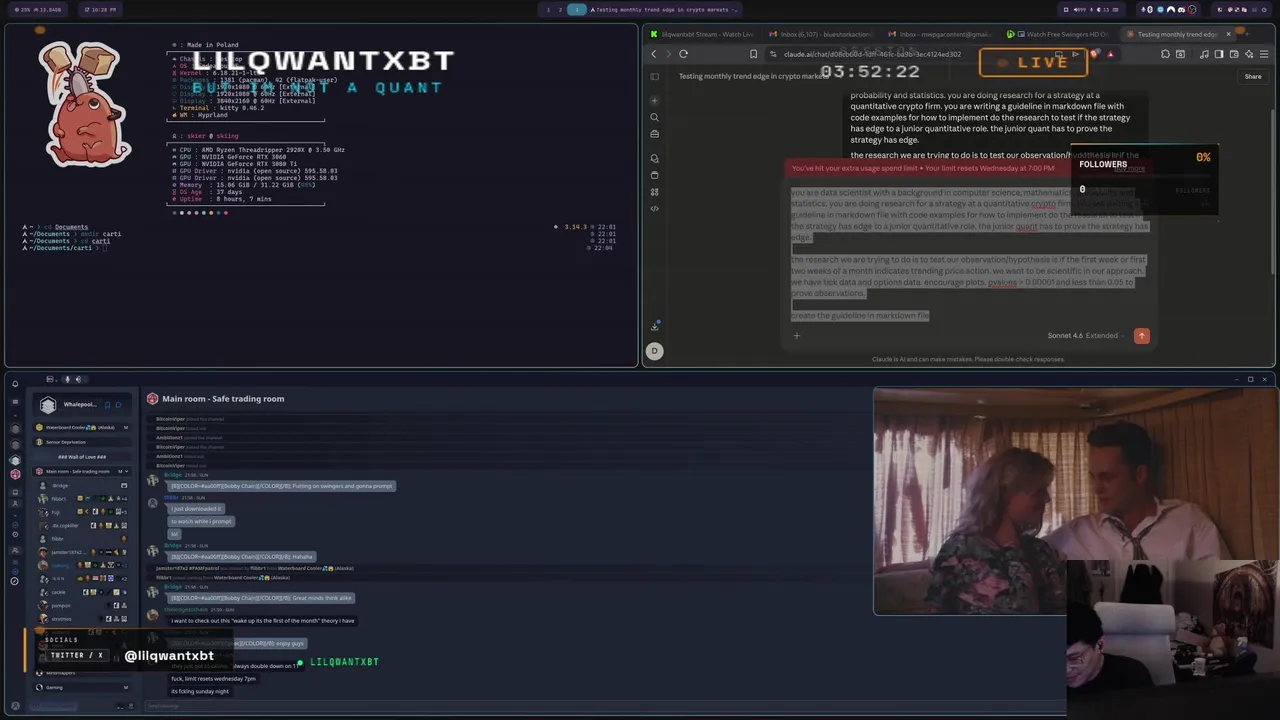1280x720 pixels.
Task: Open Sonnet 4.6 Extended model selector
Action: point(1085,336)
